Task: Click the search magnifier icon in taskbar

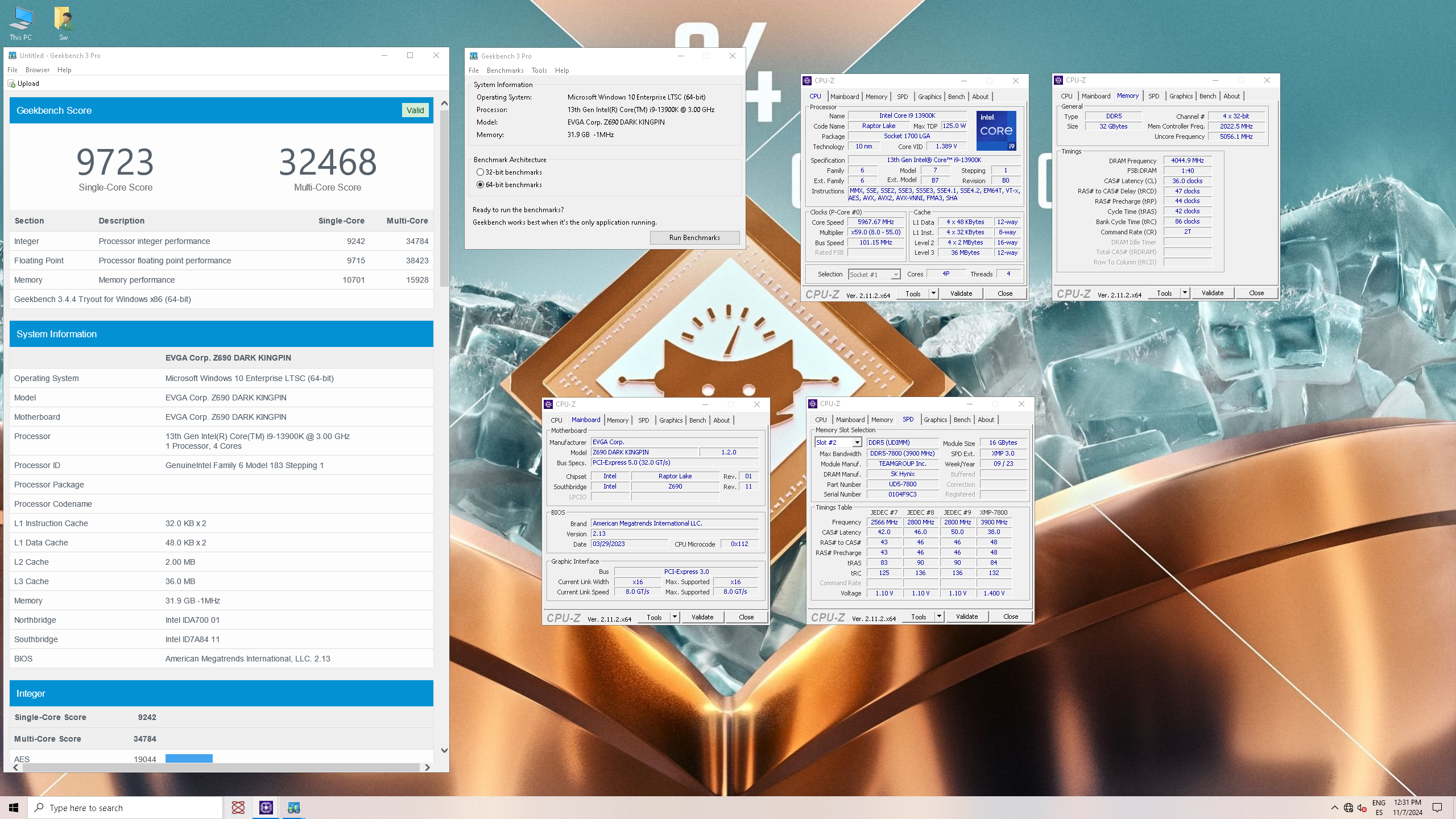Action: coord(39,808)
